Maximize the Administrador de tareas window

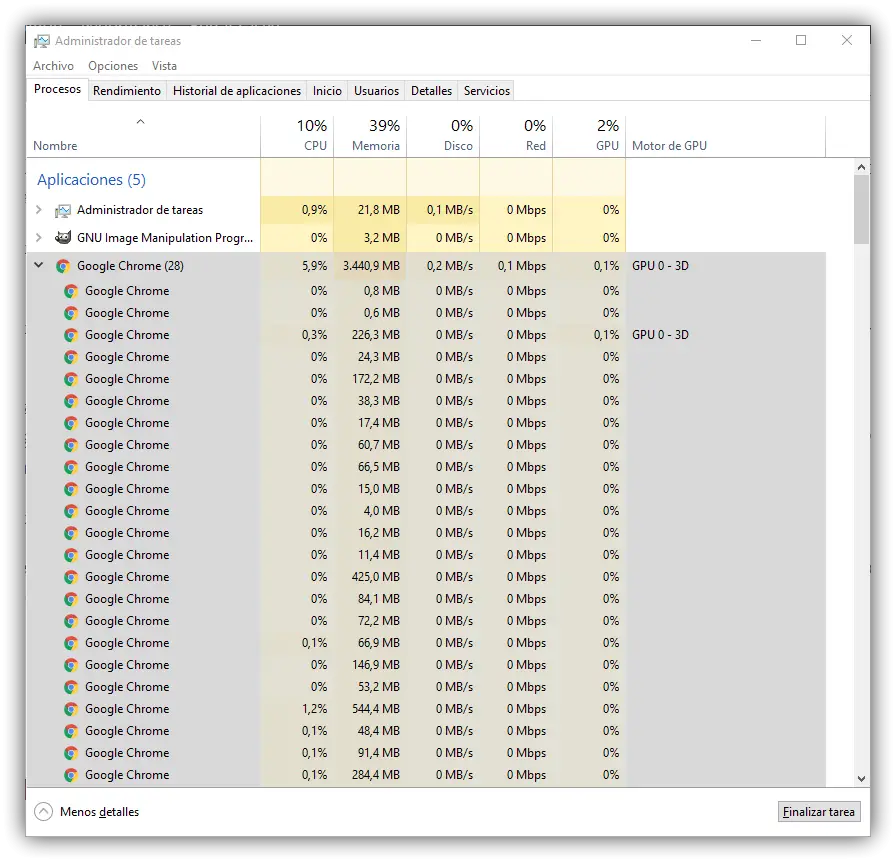[x=801, y=40]
